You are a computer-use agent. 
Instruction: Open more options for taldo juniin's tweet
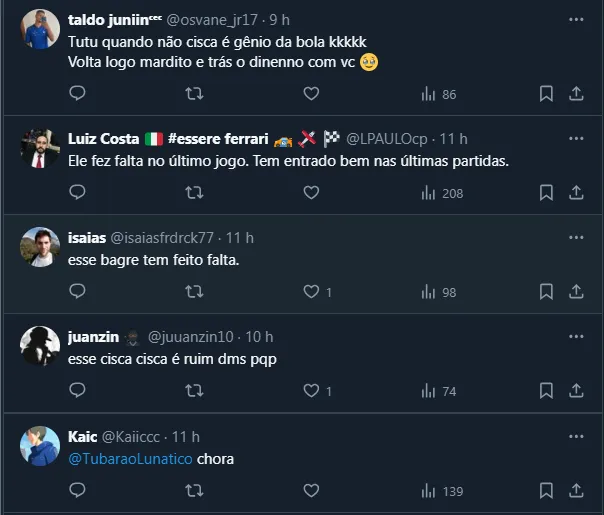[576, 19]
